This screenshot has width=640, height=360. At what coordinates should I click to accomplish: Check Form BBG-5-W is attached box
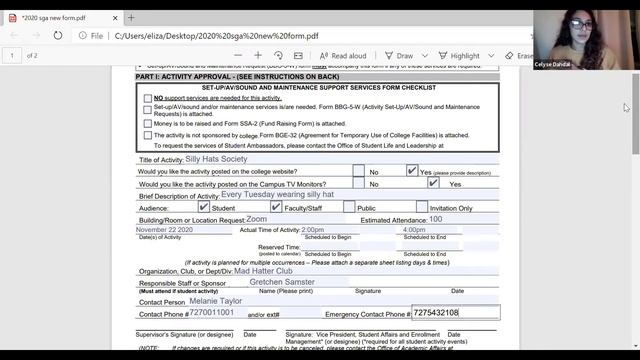[x=148, y=110]
